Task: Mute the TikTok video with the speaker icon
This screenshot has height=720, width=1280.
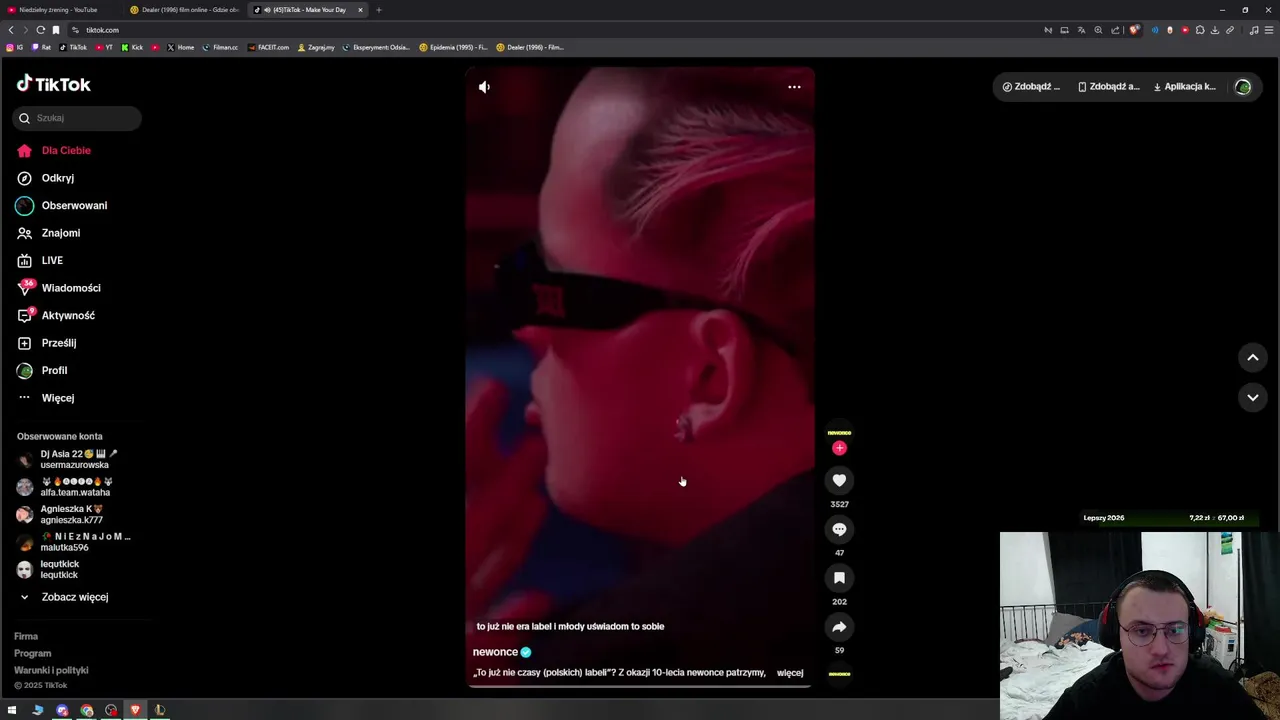Action: pyautogui.click(x=484, y=87)
